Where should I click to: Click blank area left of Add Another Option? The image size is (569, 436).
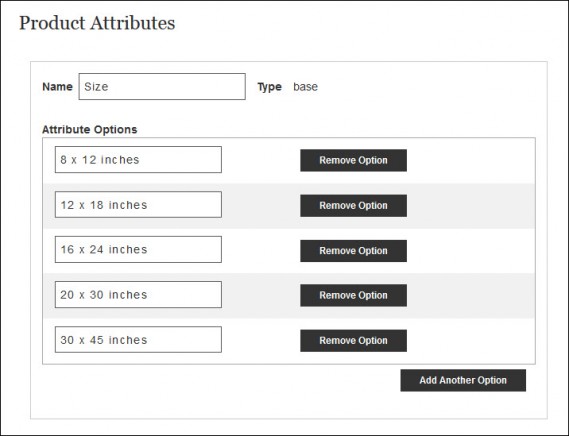[x=218, y=380]
